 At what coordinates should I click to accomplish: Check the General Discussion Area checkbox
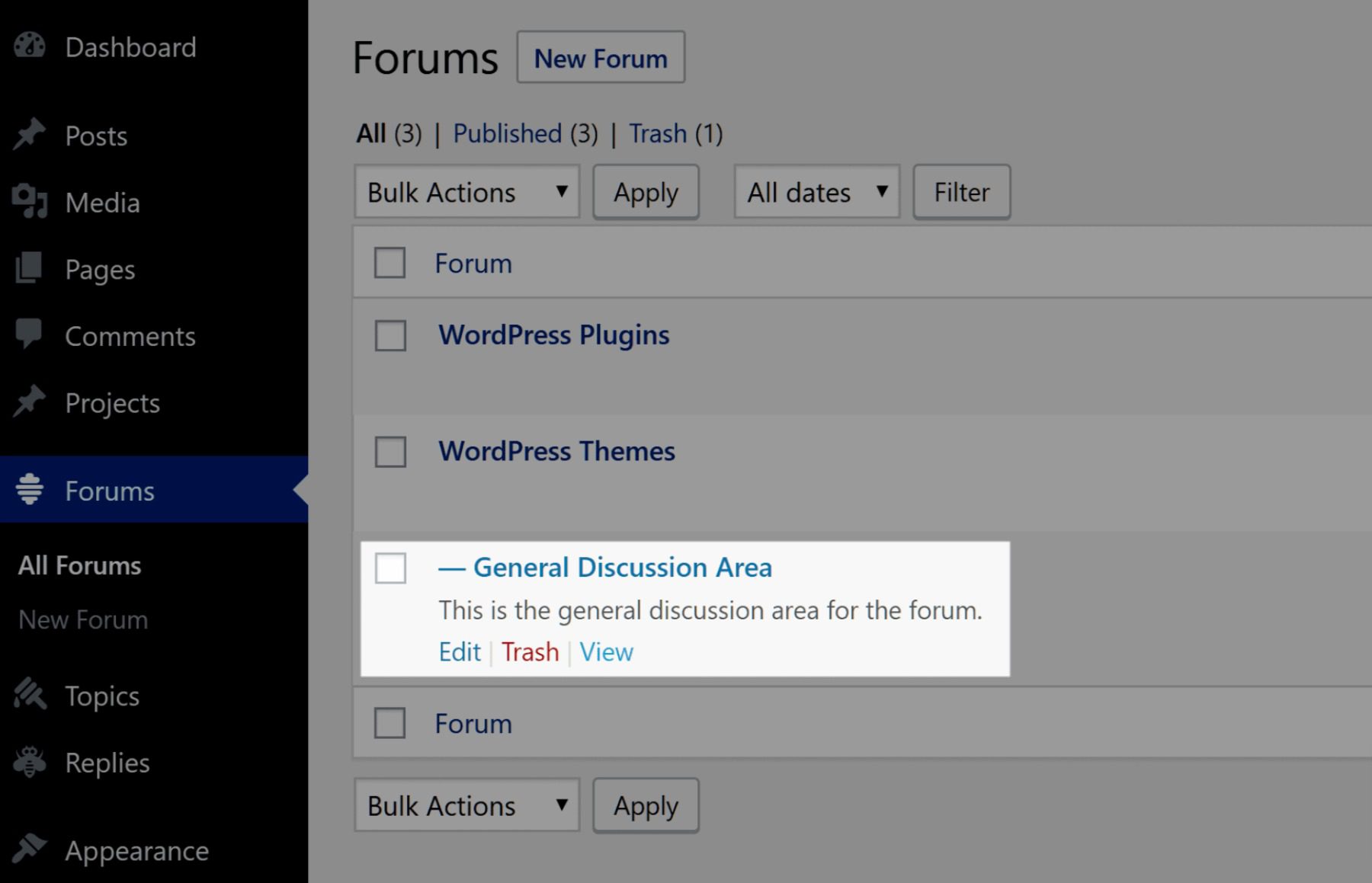(389, 568)
